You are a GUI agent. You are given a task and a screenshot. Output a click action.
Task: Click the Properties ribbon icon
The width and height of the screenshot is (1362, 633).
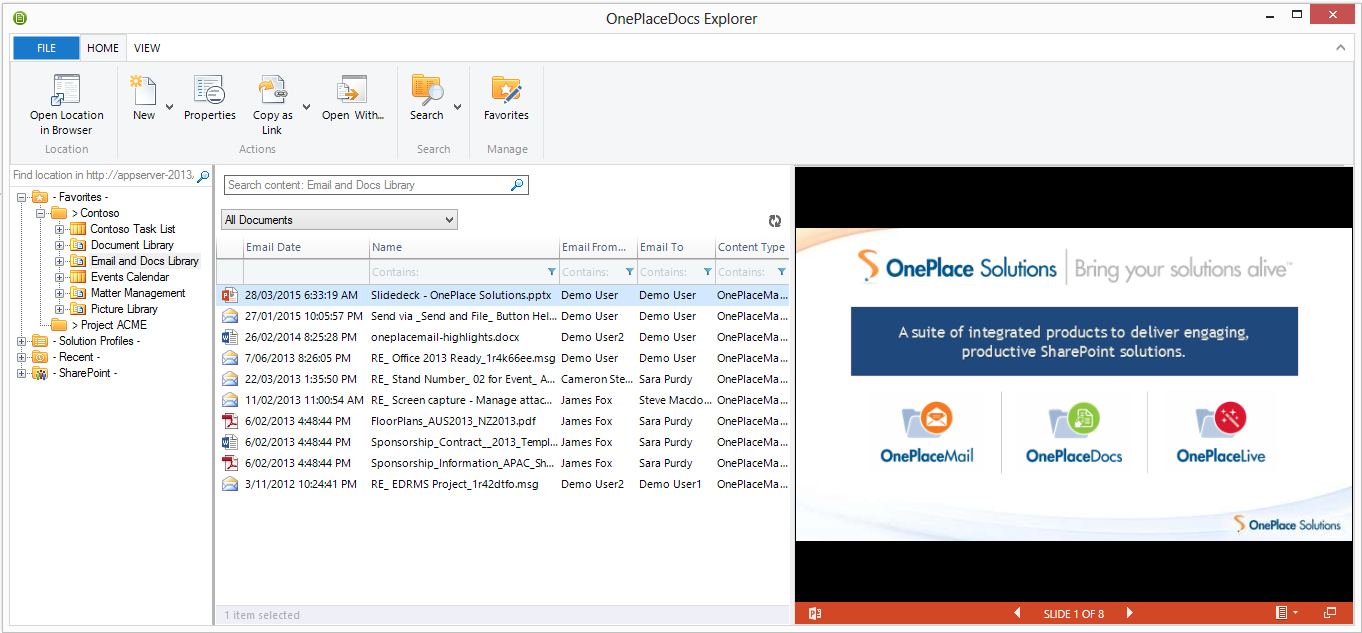tap(209, 91)
